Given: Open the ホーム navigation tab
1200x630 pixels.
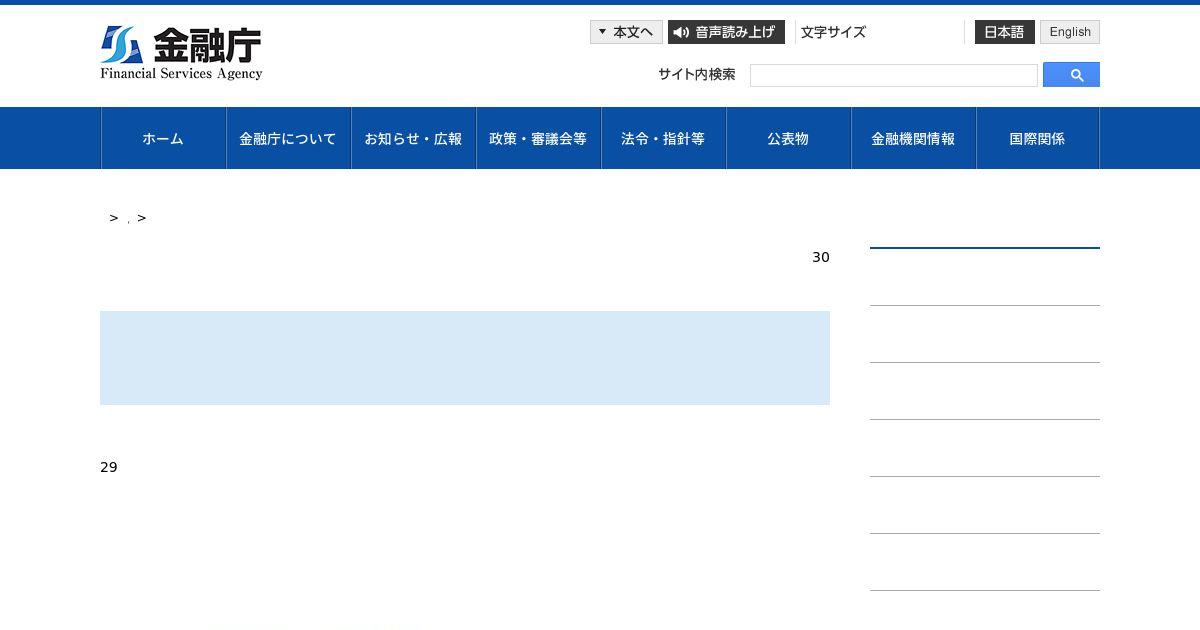Looking at the screenshot, I should pyautogui.click(x=163, y=138).
